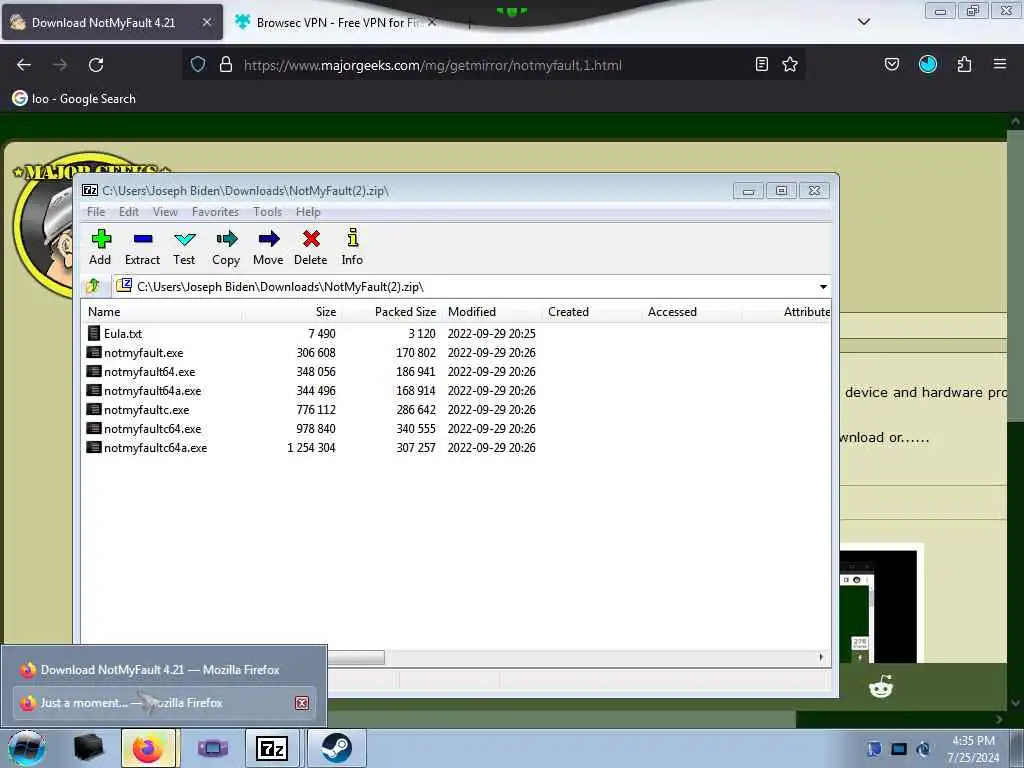
Task: Close the Download NotMyFault 4.21 tab
Action: tap(207, 22)
